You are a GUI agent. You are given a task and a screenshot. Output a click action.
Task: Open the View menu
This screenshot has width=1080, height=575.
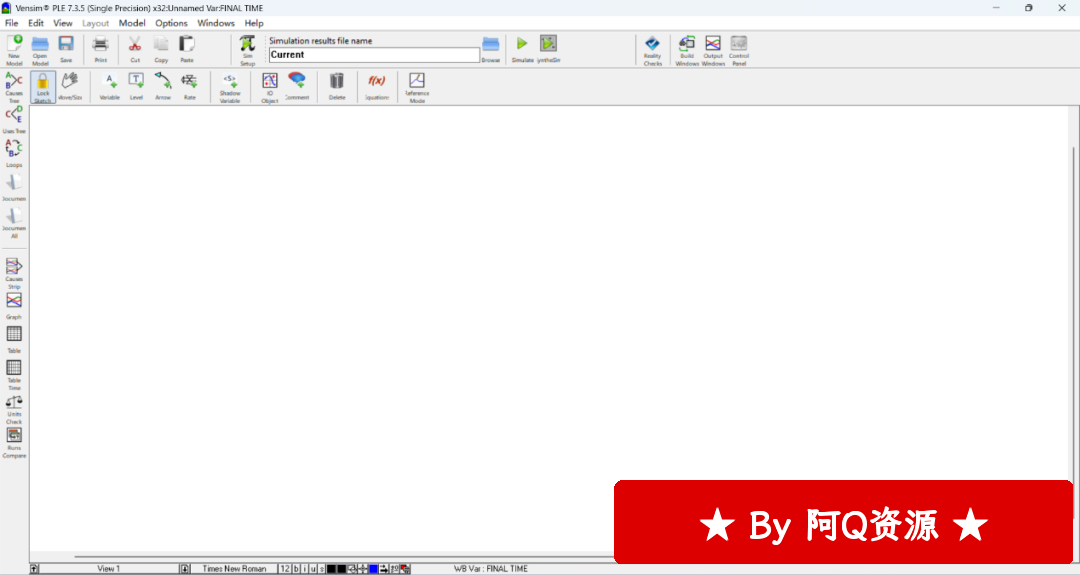pos(63,23)
